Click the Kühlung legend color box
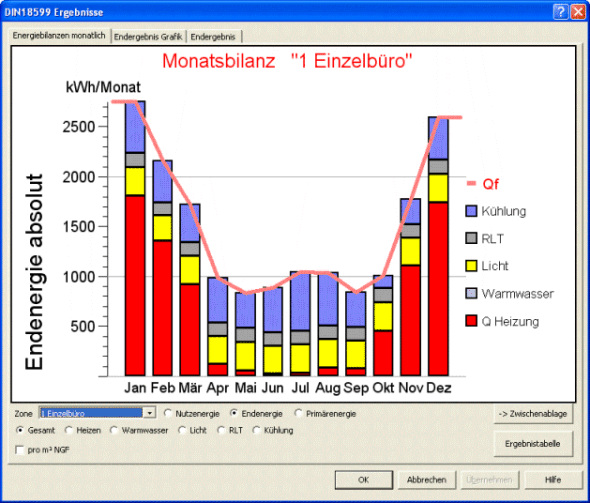Viewport: 590px width, 503px height. tap(471, 211)
